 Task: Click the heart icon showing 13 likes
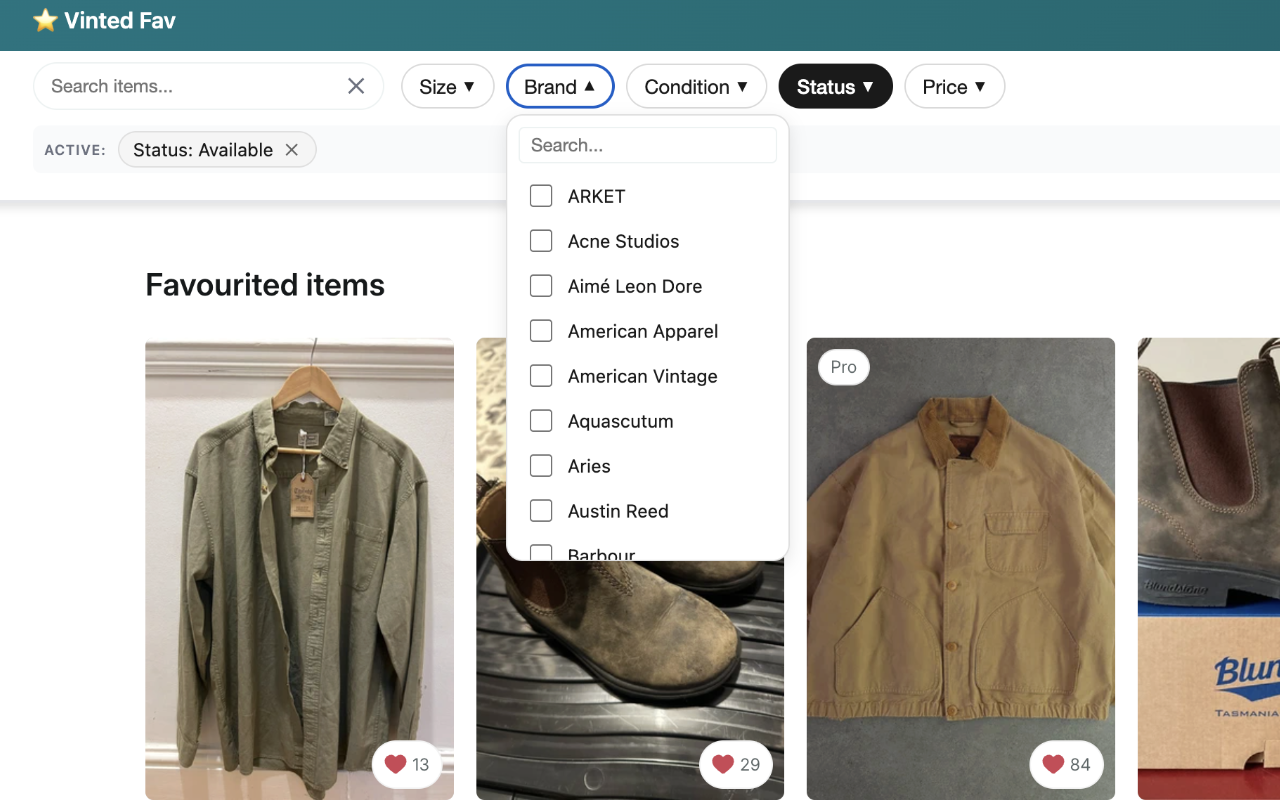point(395,764)
